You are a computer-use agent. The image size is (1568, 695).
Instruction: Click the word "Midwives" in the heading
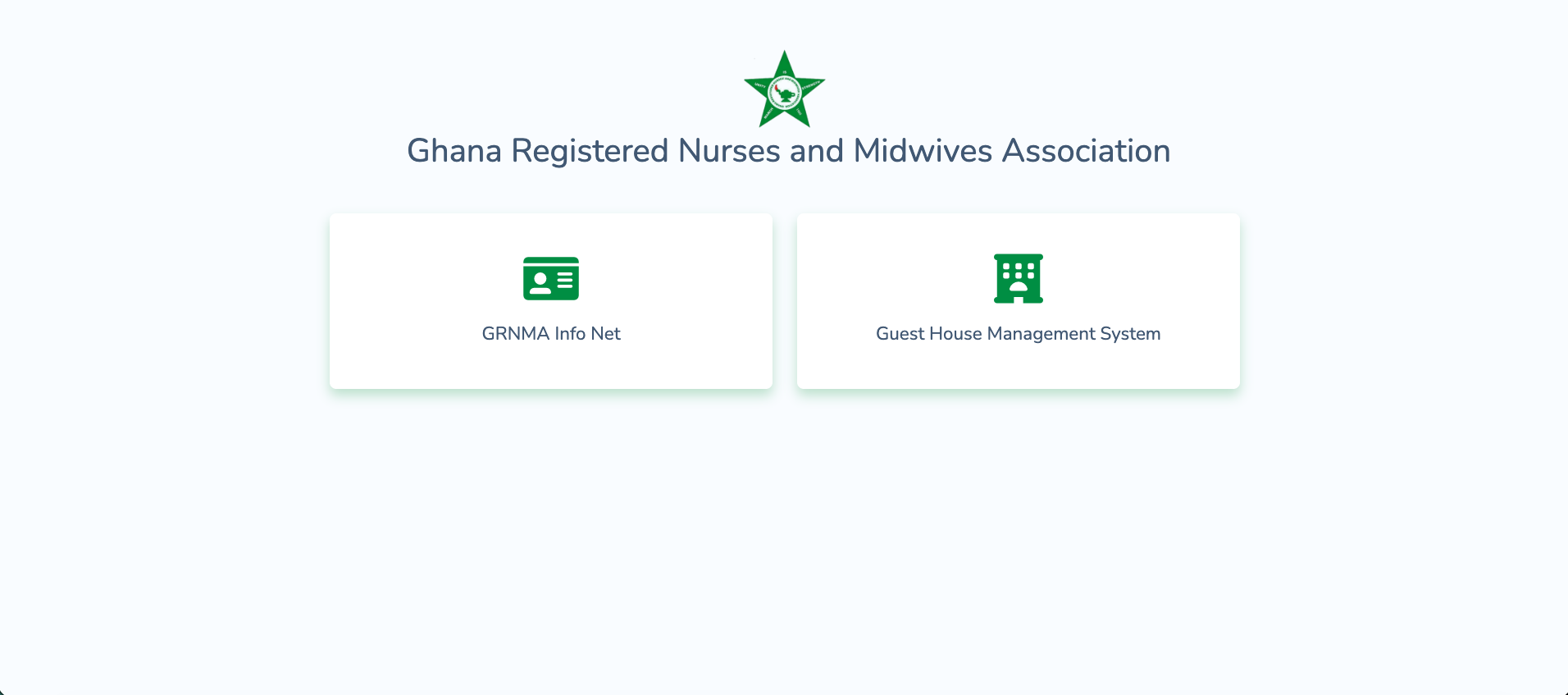(x=923, y=152)
